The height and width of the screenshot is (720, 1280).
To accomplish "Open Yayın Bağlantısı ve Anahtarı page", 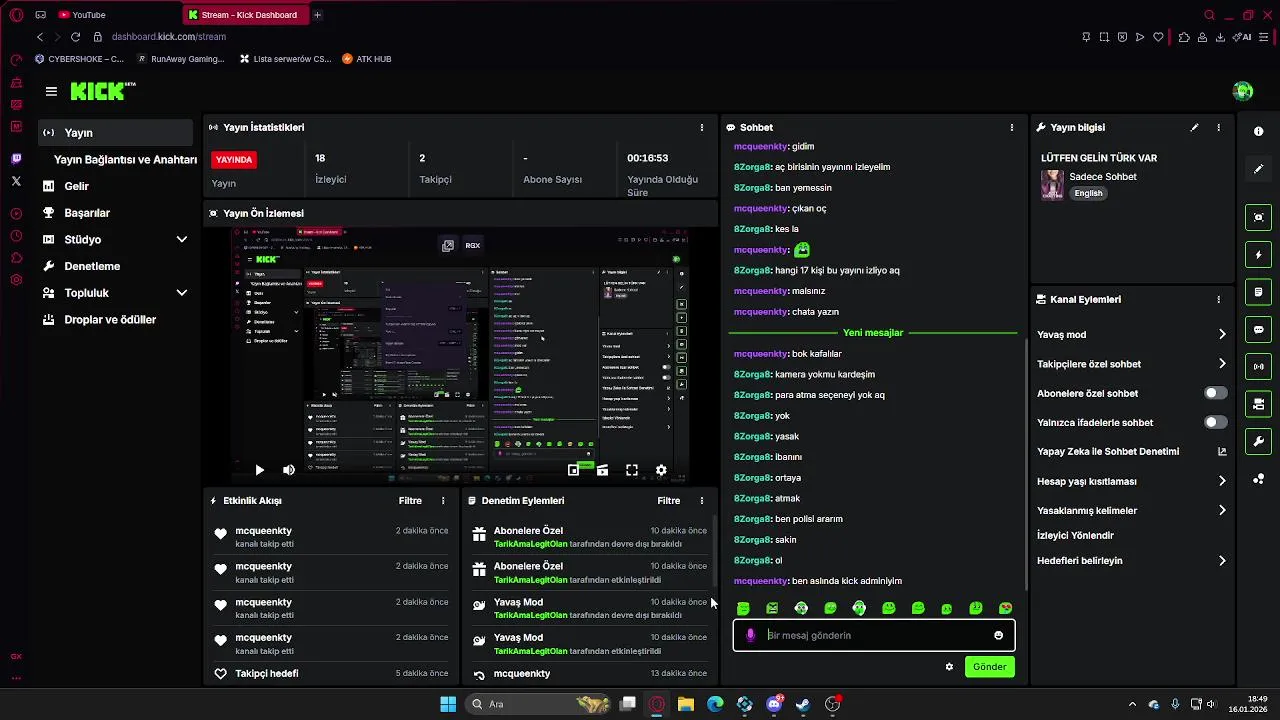I will (125, 160).
